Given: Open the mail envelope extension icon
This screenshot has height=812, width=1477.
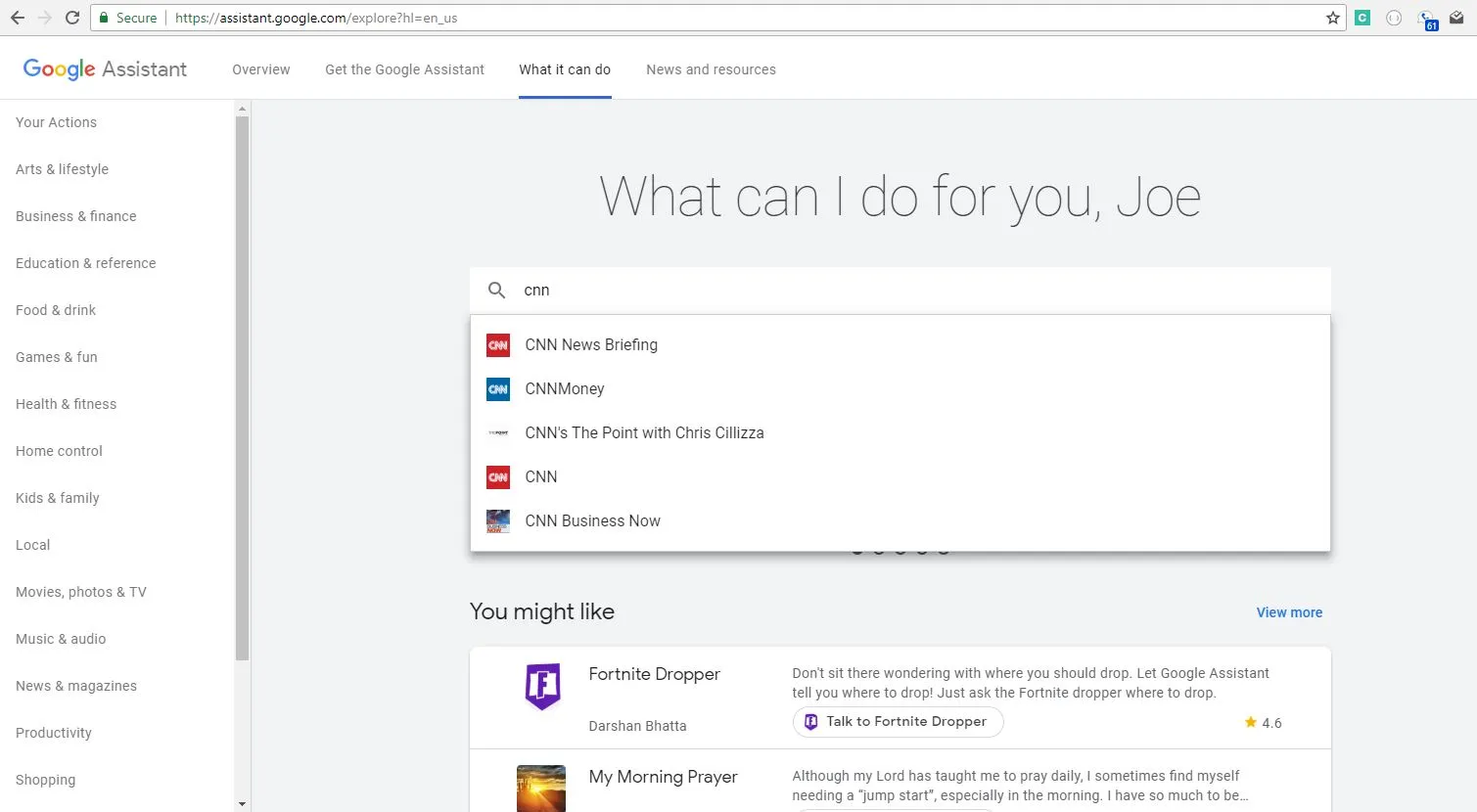Looking at the screenshot, I should pyautogui.click(x=1456, y=18).
